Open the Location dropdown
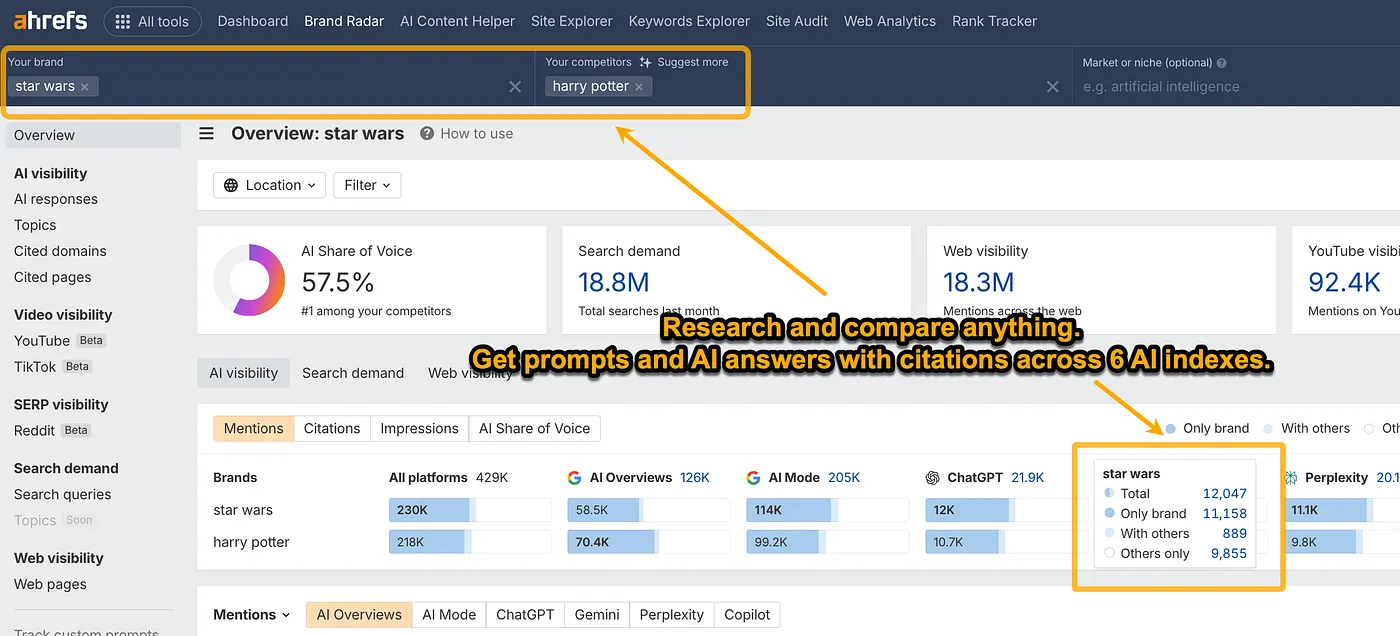The width and height of the screenshot is (1400, 636). pos(269,185)
